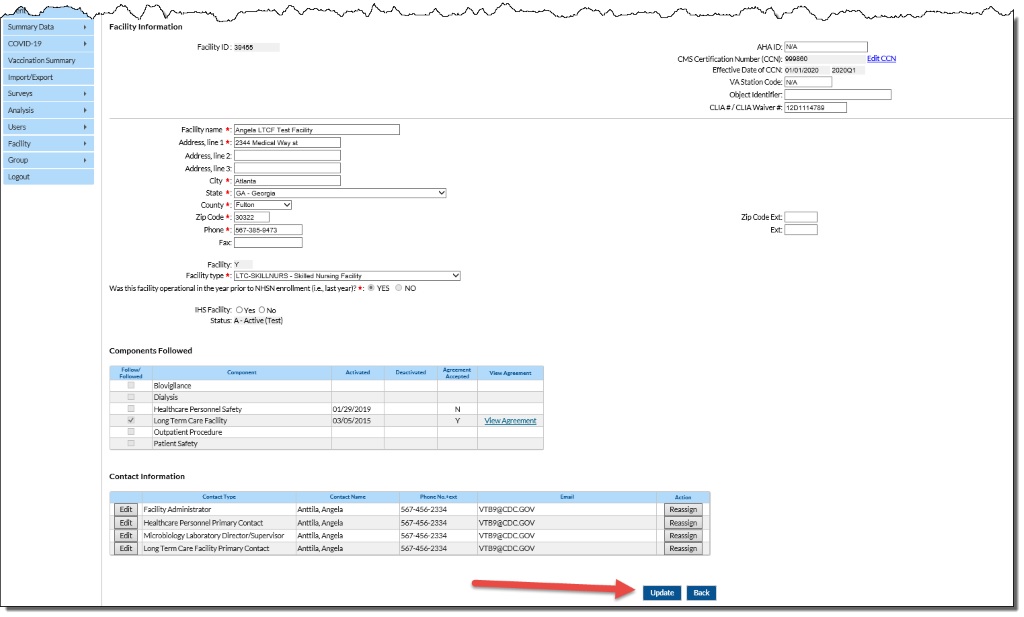
Task: Click the Facility name input field
Action: [x=320, y=128]
